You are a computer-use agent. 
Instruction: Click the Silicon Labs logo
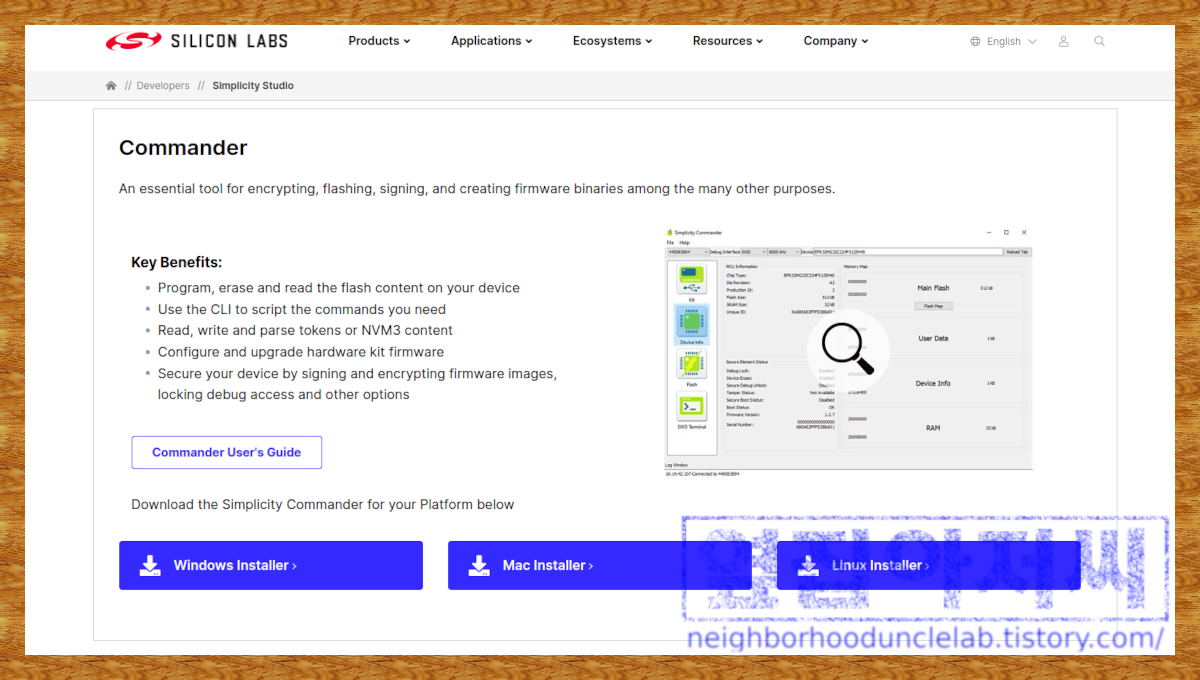coord(196,41)
